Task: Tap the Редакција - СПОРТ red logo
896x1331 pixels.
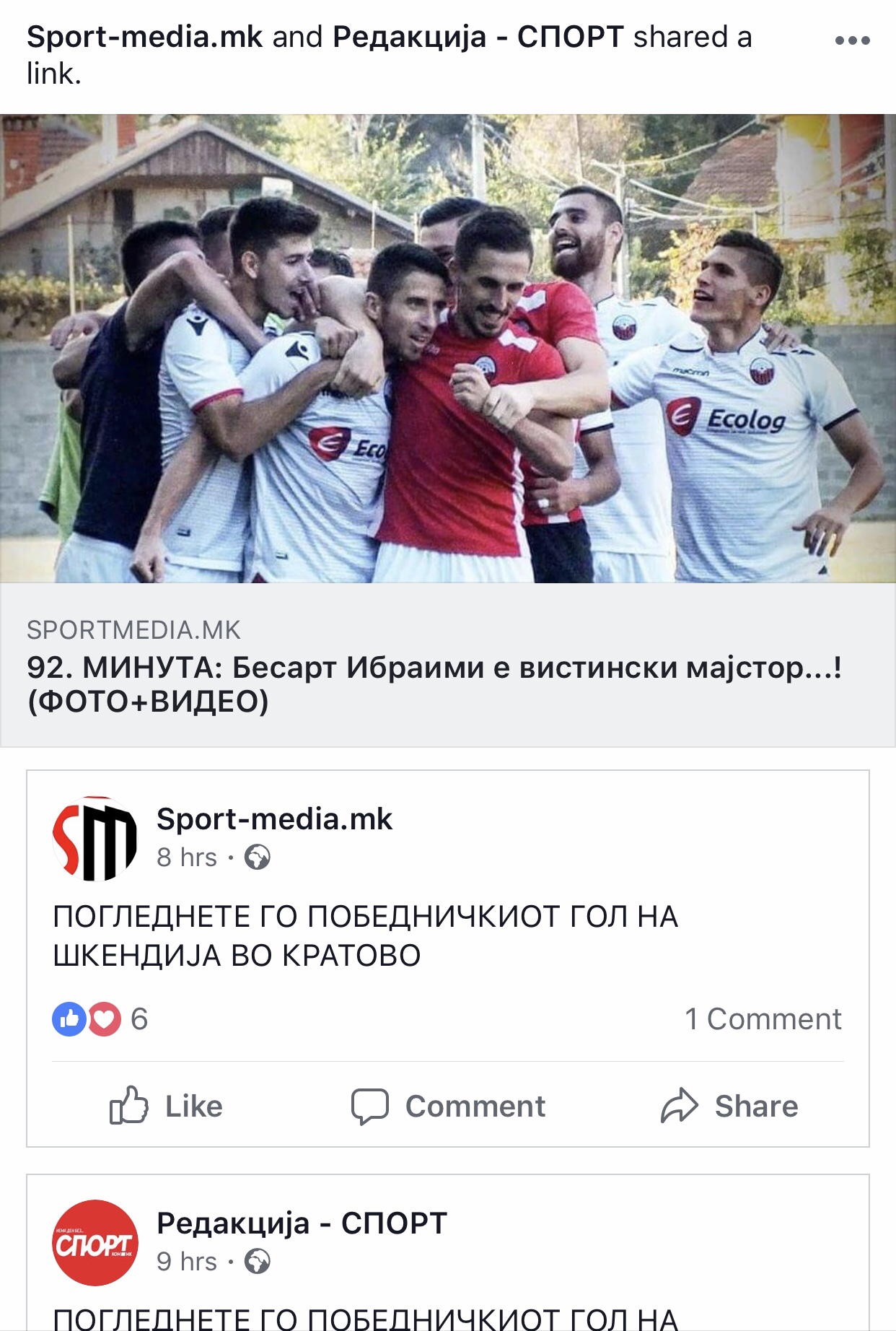Action: coord(95,1243)
